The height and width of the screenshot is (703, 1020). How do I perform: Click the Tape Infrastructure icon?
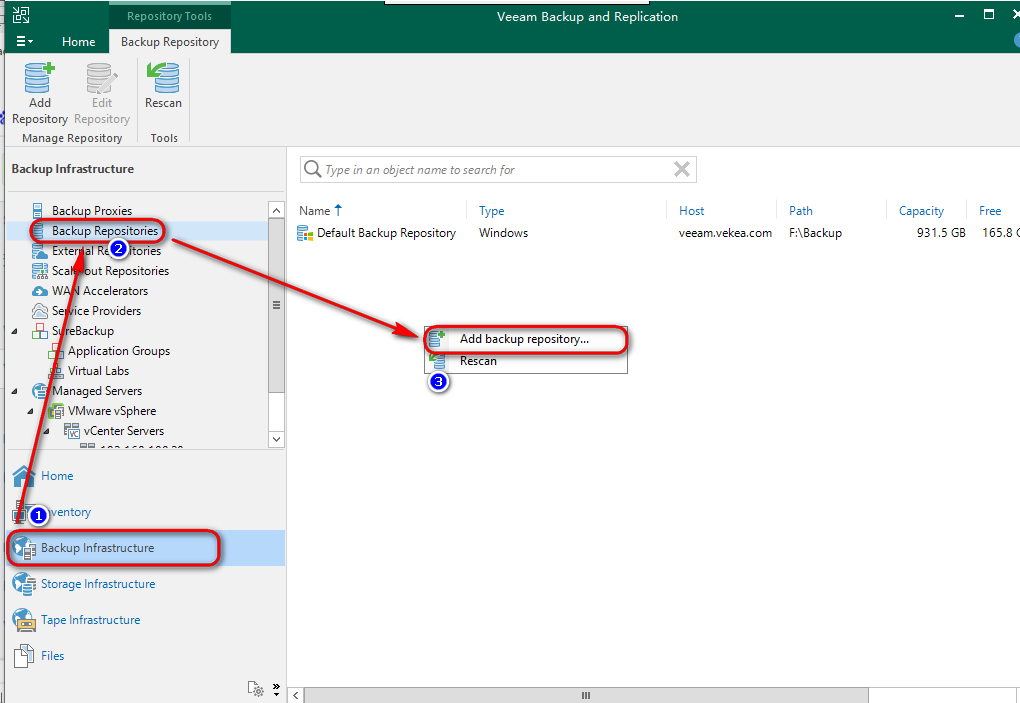pyautogui.click(x=24, y=620)
